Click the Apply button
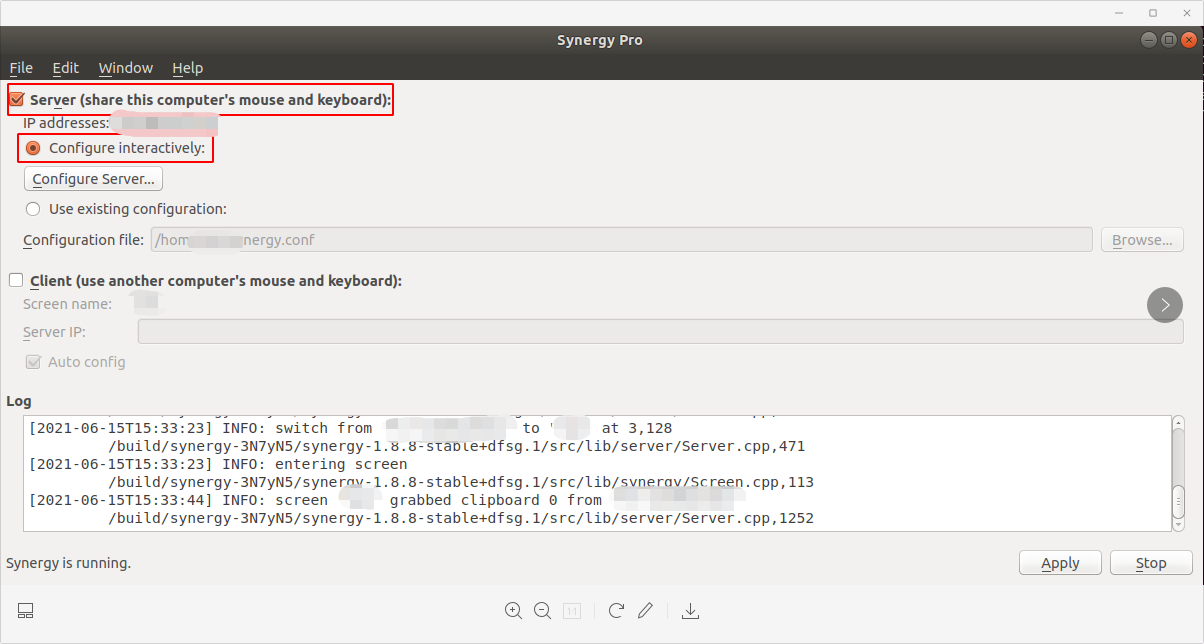Image resolution: width=1204 pixels, height=644 pixels. pos(1060,563)
